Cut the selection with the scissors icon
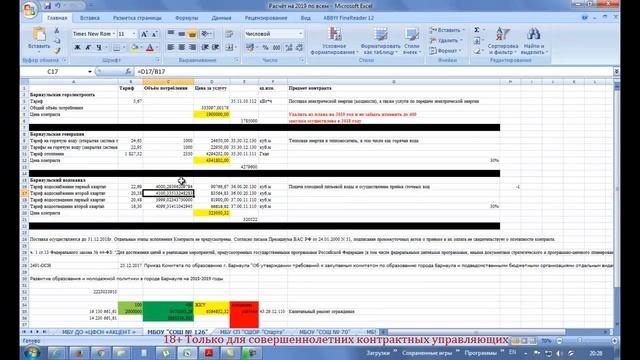 click(57, 31)
